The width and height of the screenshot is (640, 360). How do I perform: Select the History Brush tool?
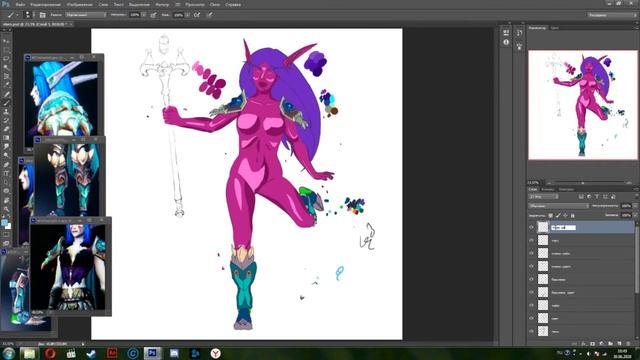point(6,120)
